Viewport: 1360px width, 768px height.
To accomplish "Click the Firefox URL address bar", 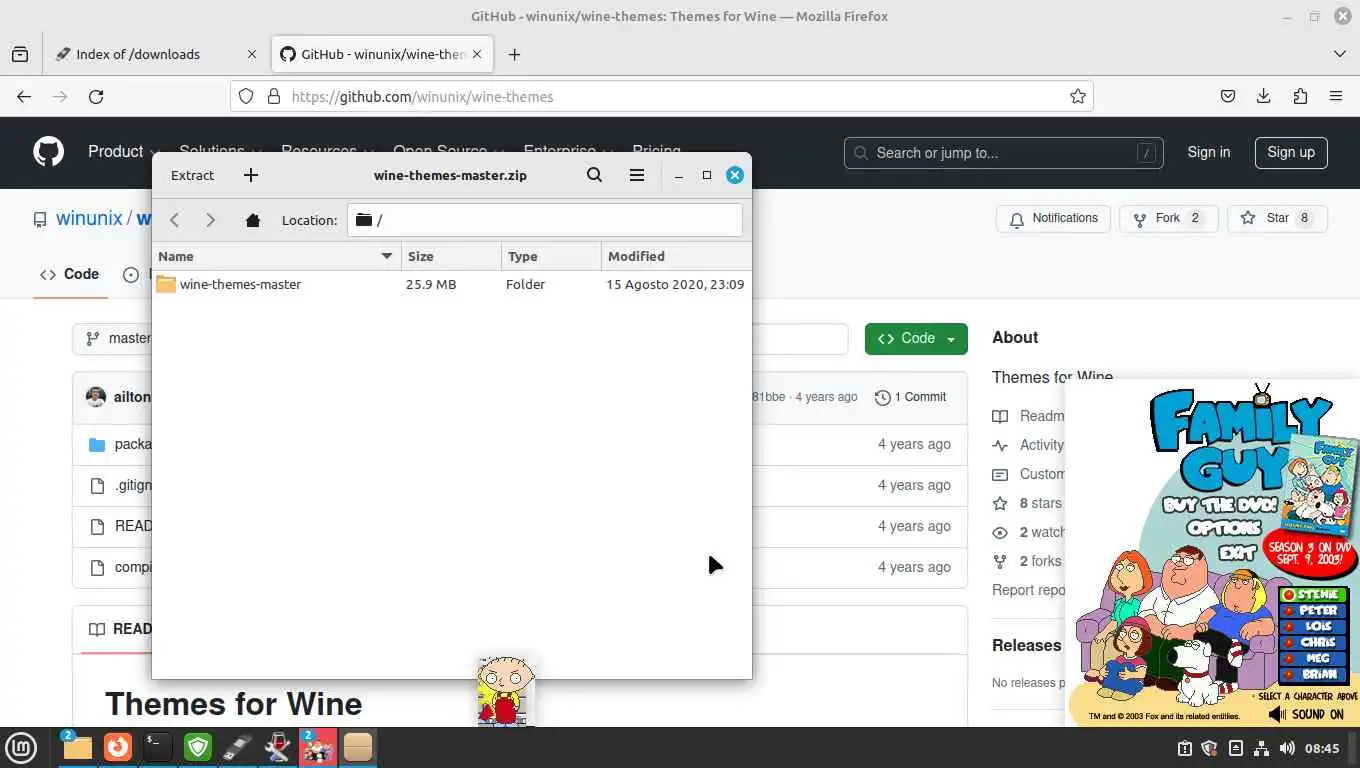I will point(662,97).
